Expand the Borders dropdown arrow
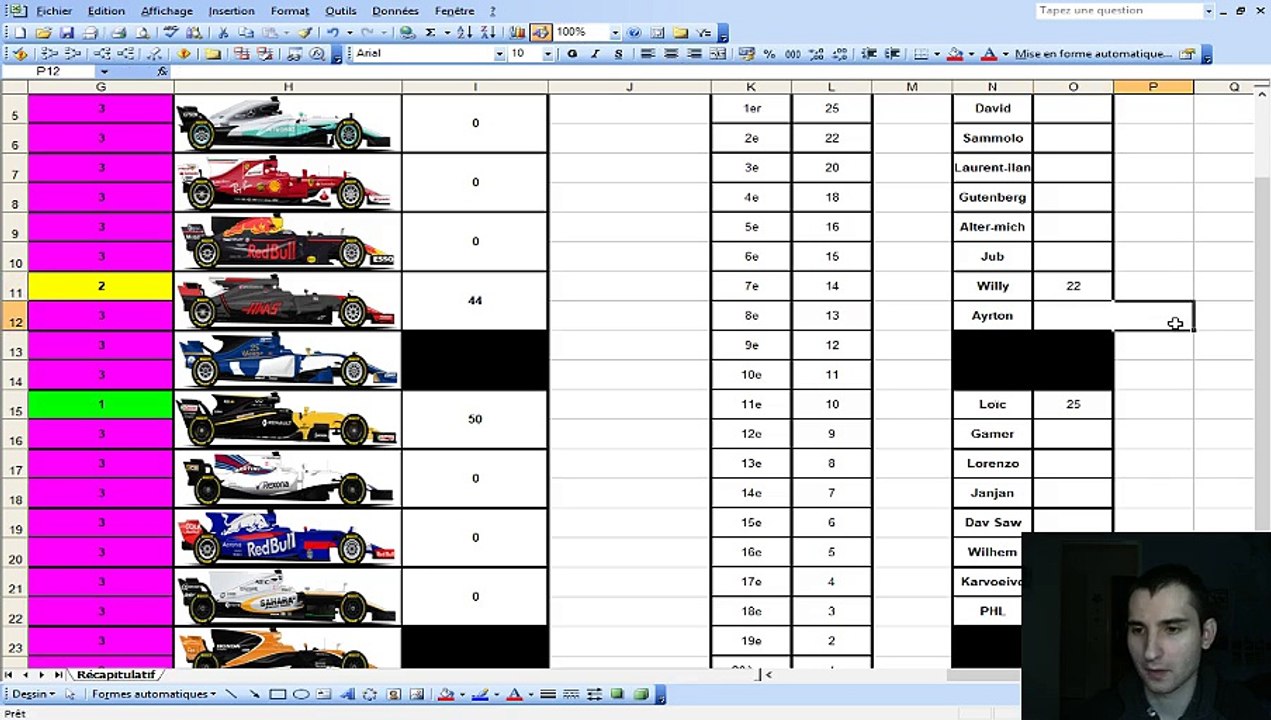 click(x=936, y=53)
